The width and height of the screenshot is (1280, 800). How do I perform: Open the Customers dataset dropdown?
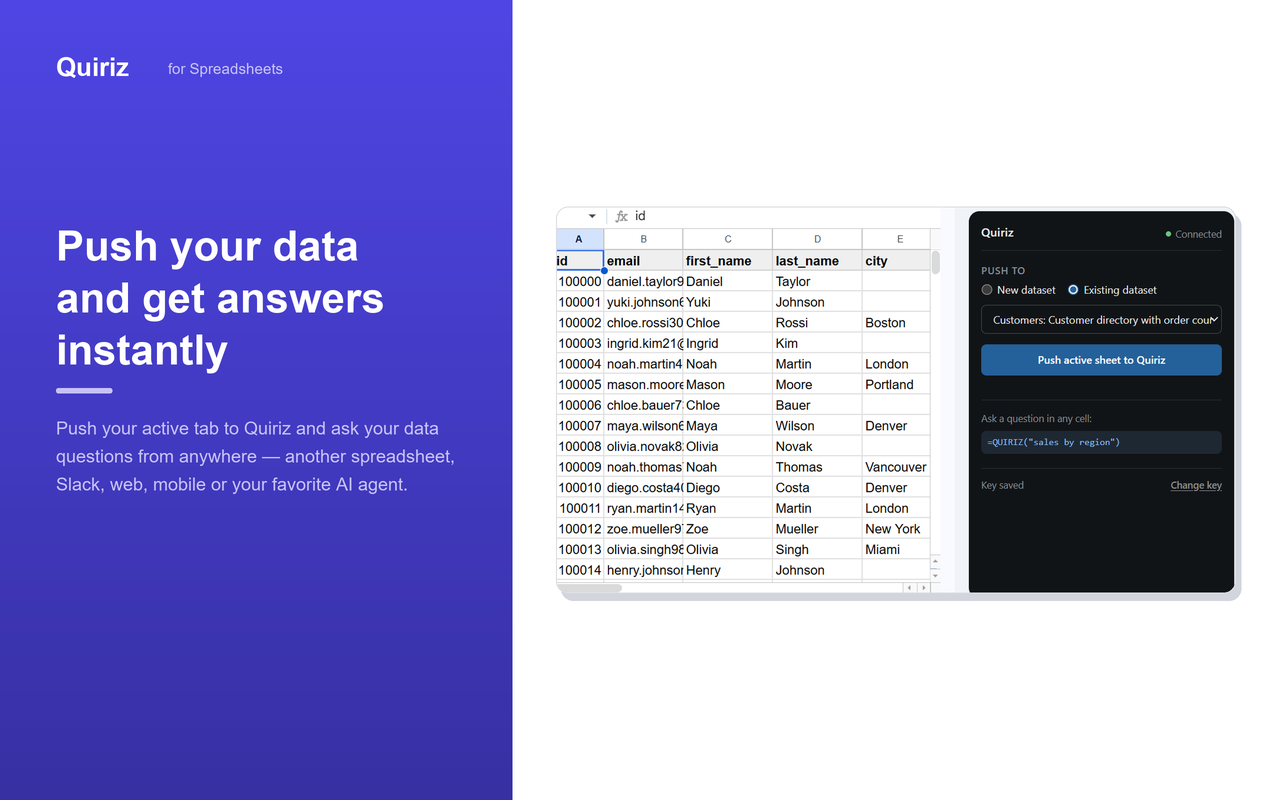coord(1101,320)
